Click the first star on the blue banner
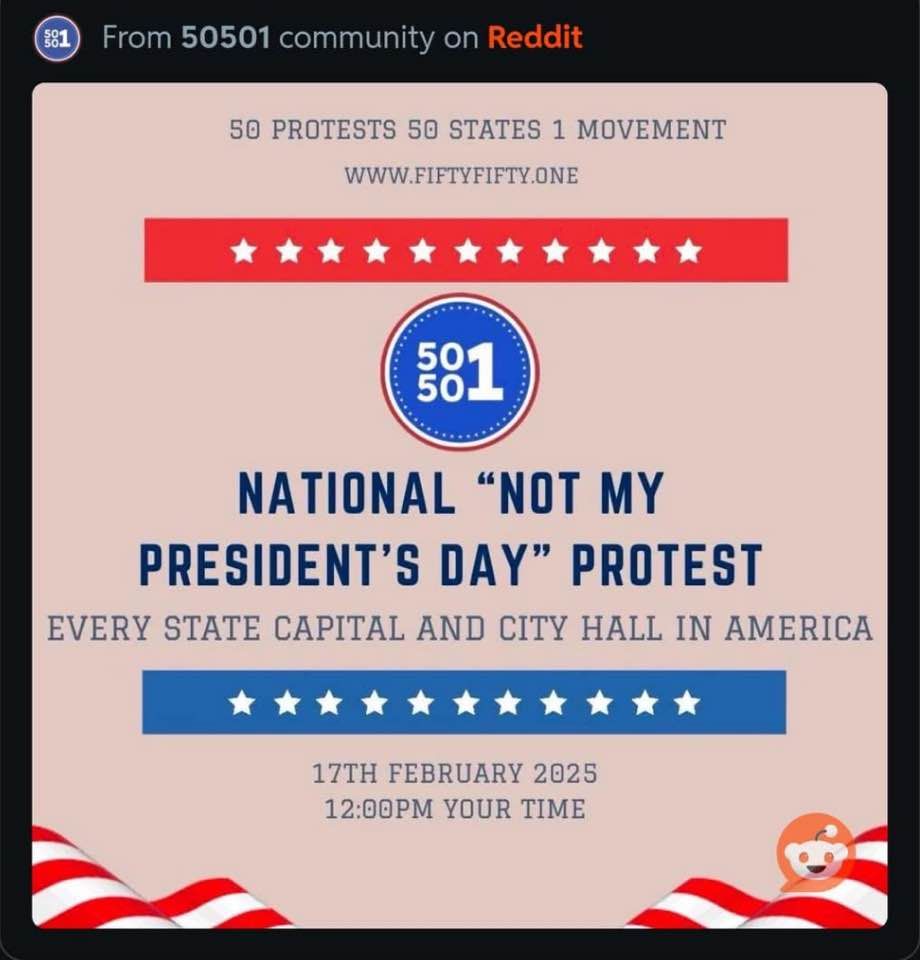Viewport: 920px width, 960px height. 241,703
